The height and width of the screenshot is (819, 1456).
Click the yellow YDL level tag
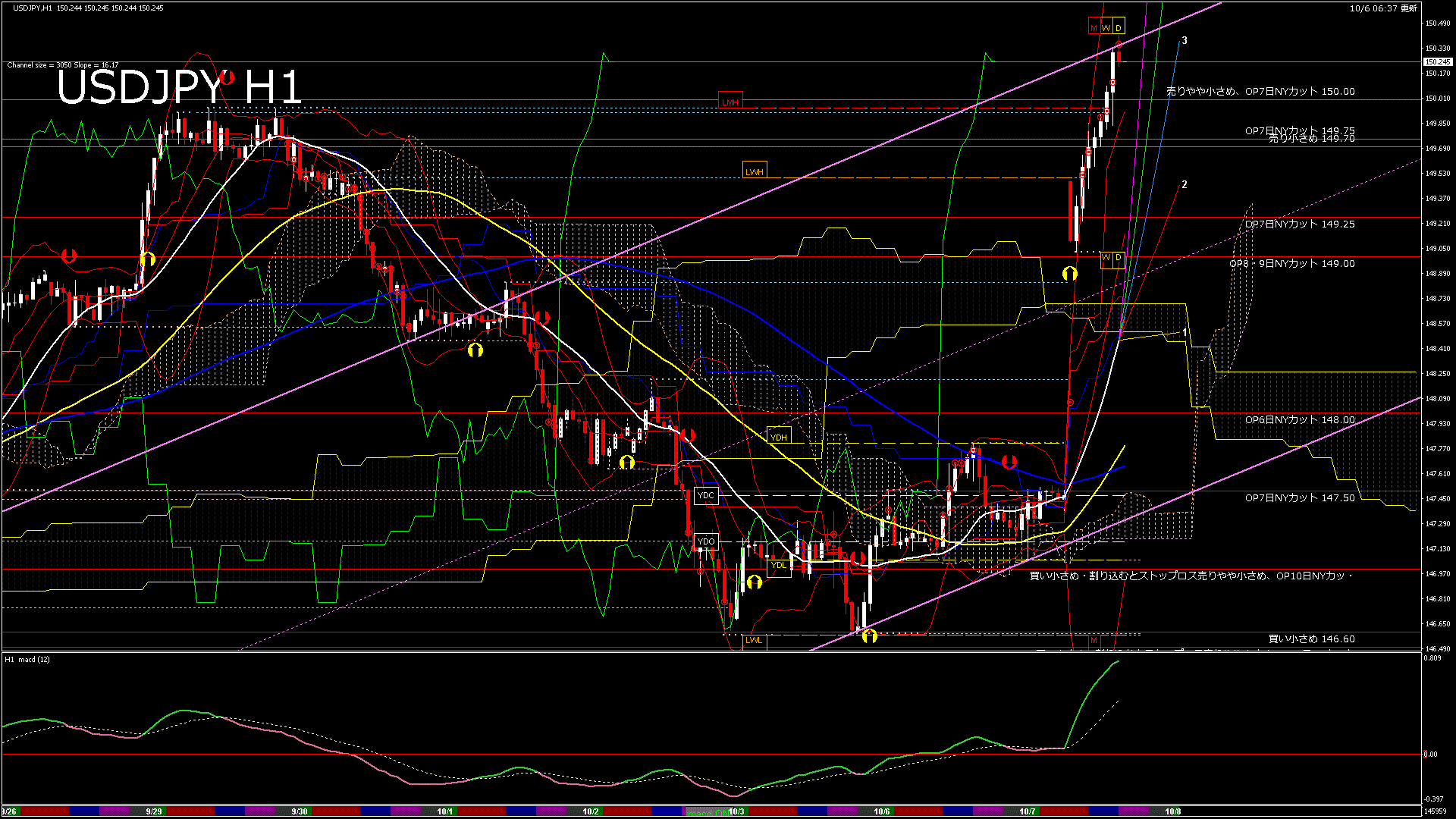(779, 565)
